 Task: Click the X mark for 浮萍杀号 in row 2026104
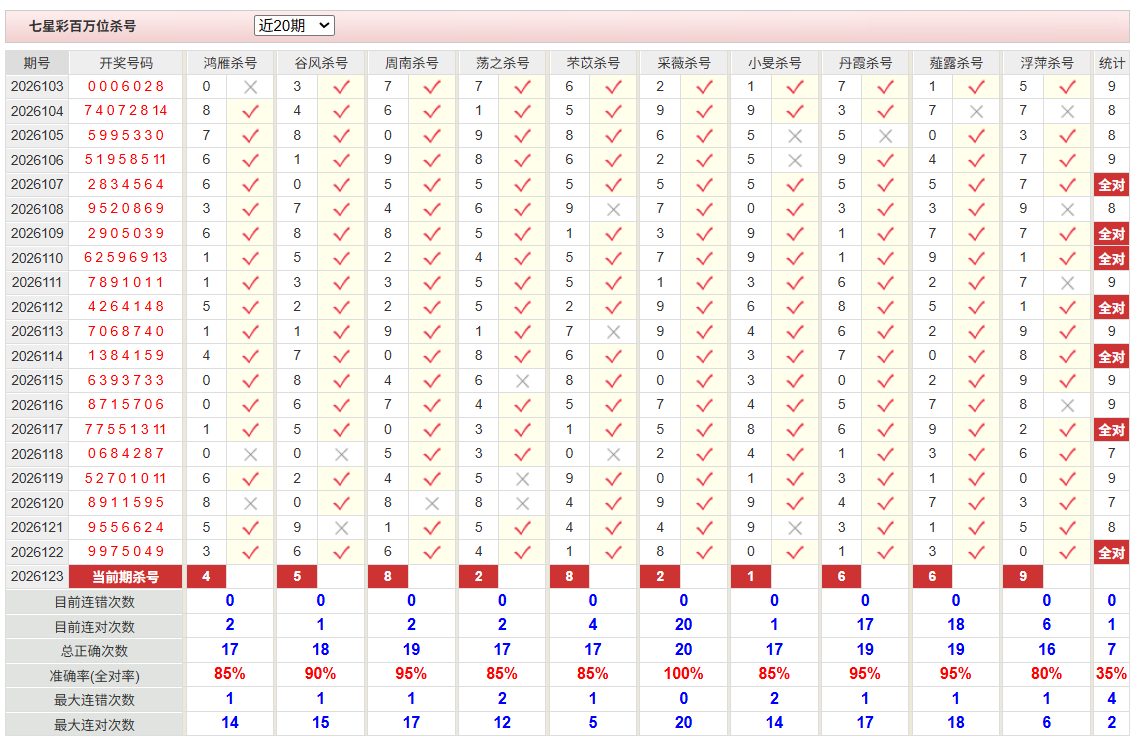[x=1067, y=111]
